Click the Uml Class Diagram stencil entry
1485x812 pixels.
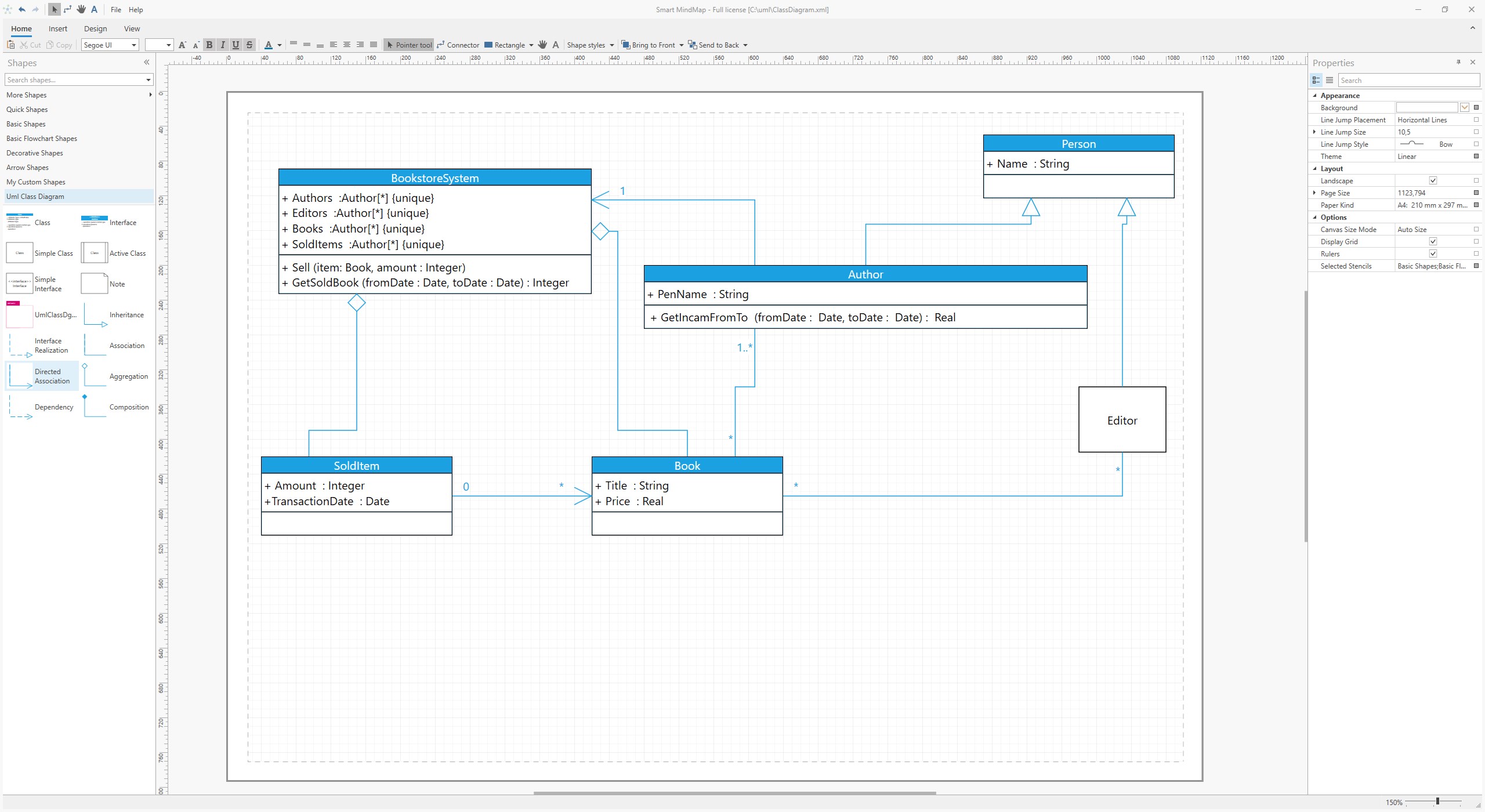[x=36, y=196]
